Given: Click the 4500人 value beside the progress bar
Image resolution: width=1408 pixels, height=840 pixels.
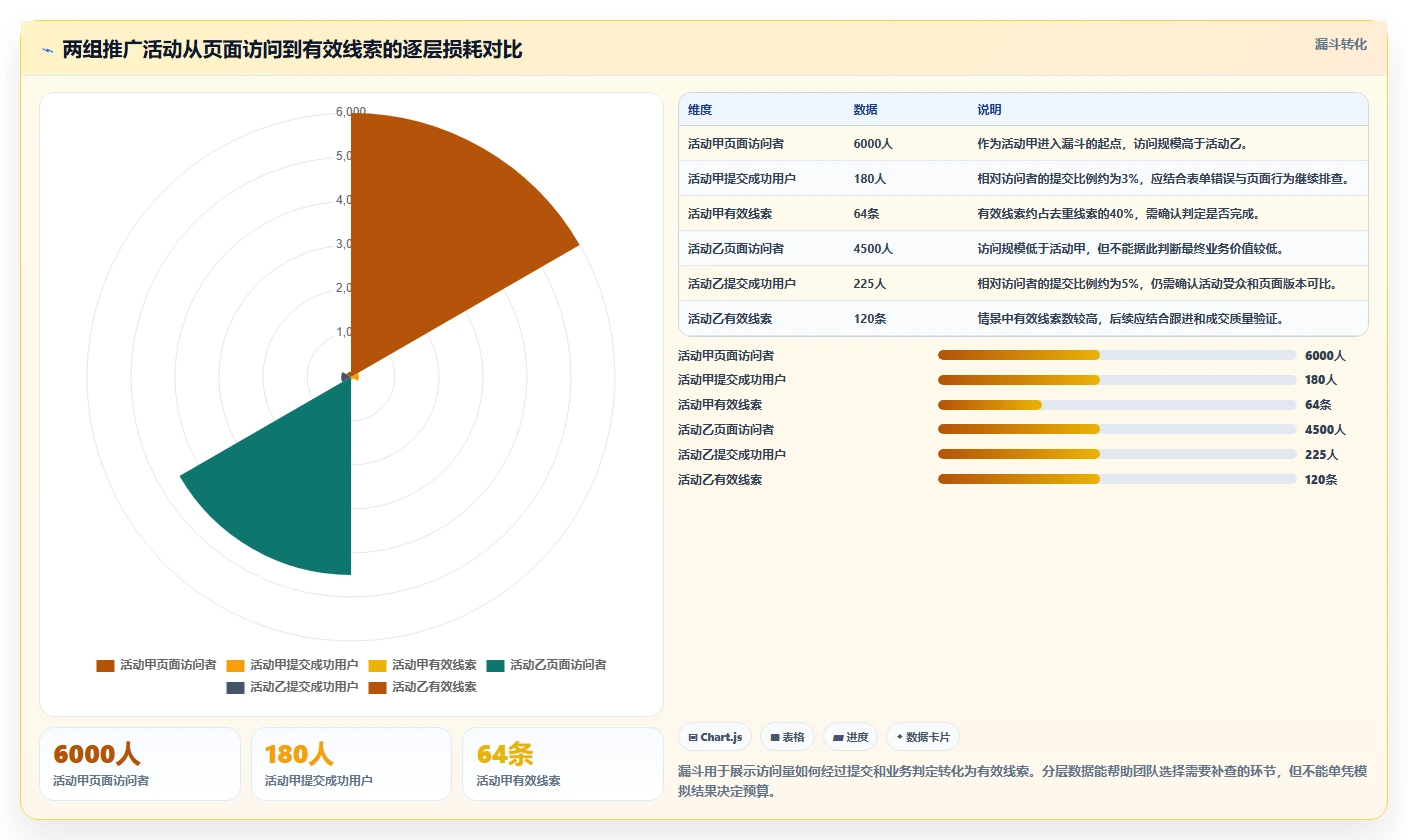Looking at the screenshot, I should click(x=1325, y=430).
